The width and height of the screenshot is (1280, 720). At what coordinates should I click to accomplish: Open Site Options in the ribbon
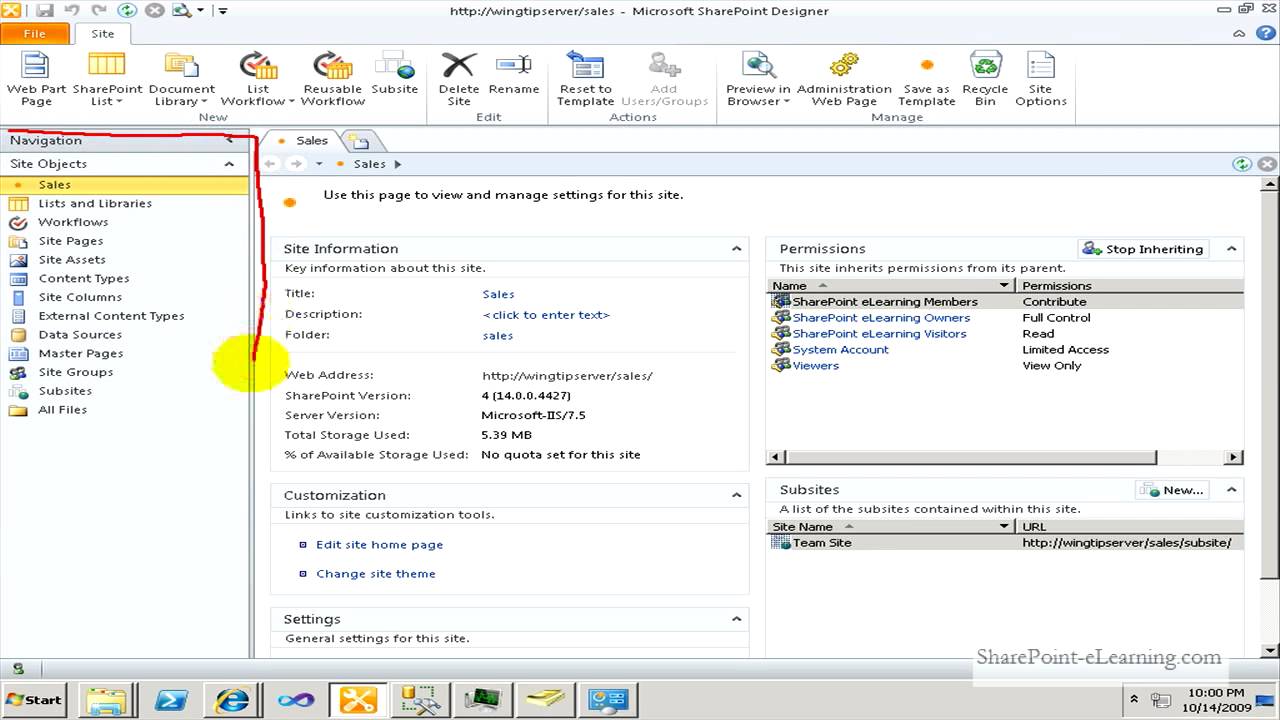tap(1041, 78)
